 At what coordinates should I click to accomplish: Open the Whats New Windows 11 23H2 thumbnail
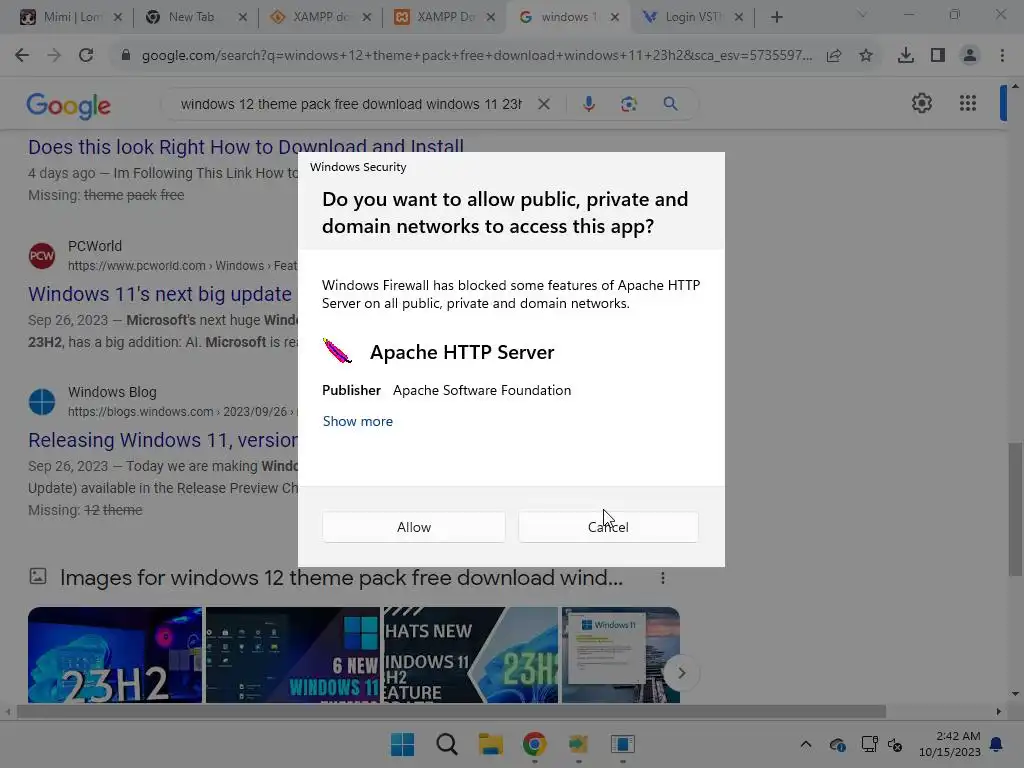[x=471, y=655]
